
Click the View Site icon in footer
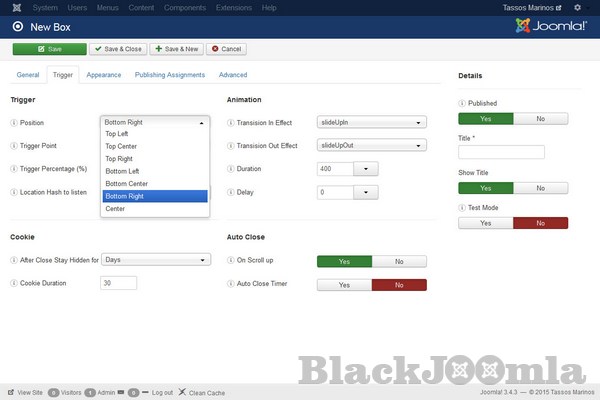point(10,393)
